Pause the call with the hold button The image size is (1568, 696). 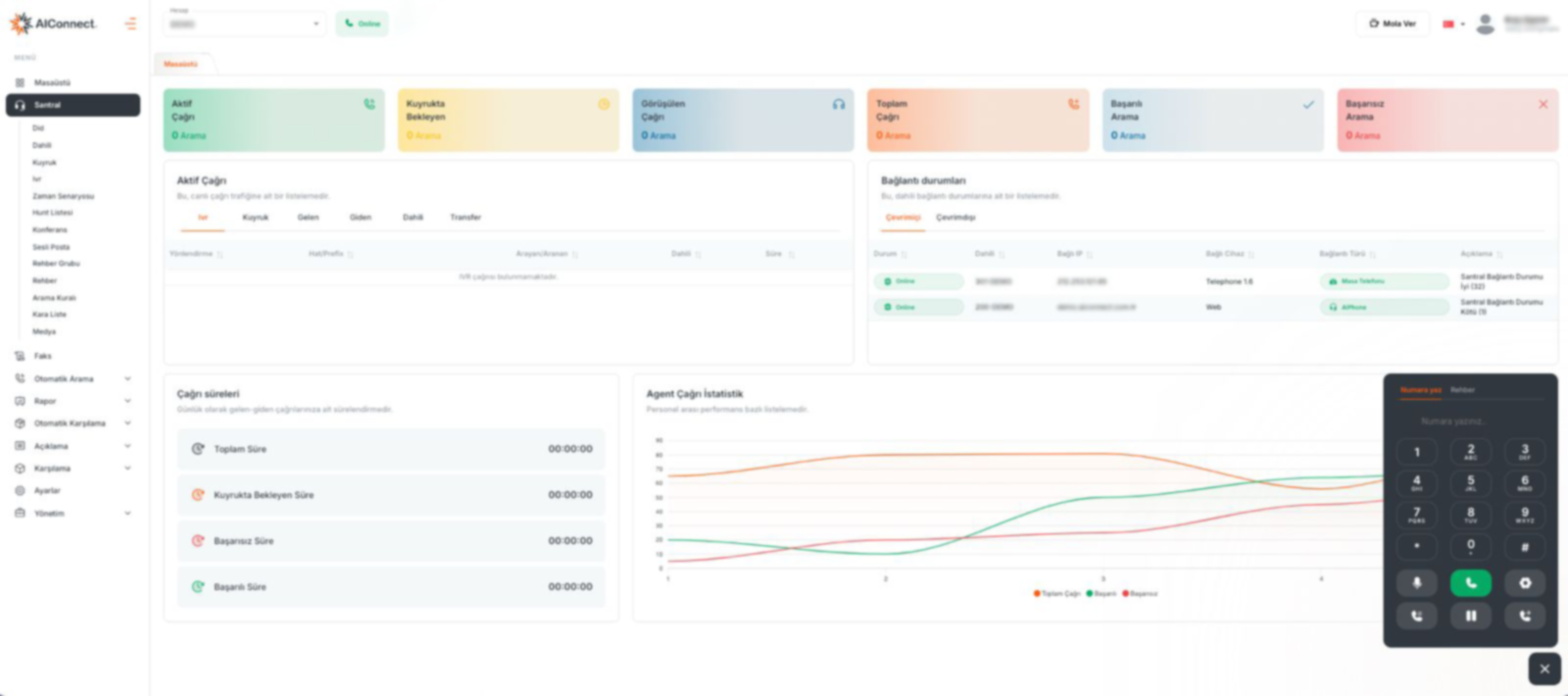click(x=1470, y=616)
